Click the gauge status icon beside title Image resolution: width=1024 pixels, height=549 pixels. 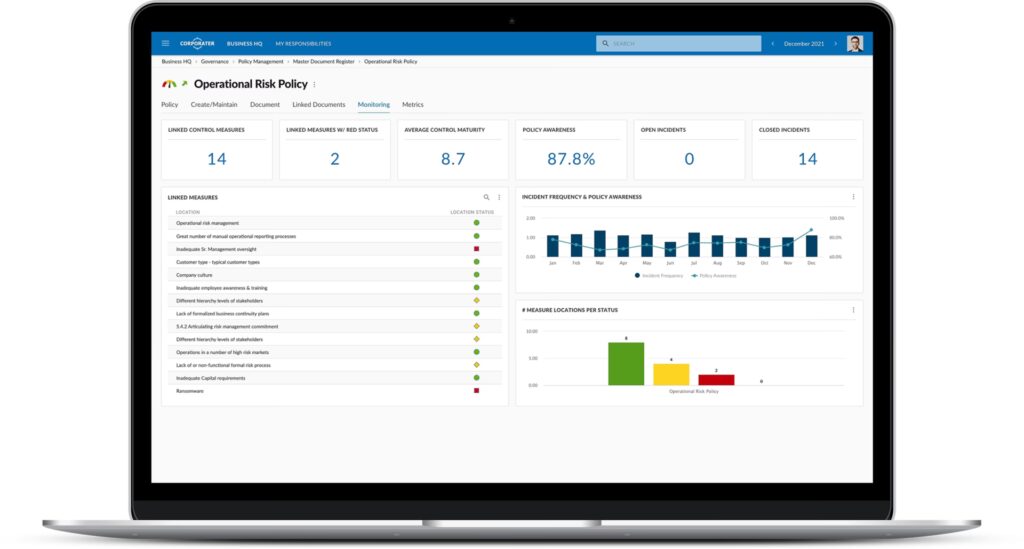point(169,84)
